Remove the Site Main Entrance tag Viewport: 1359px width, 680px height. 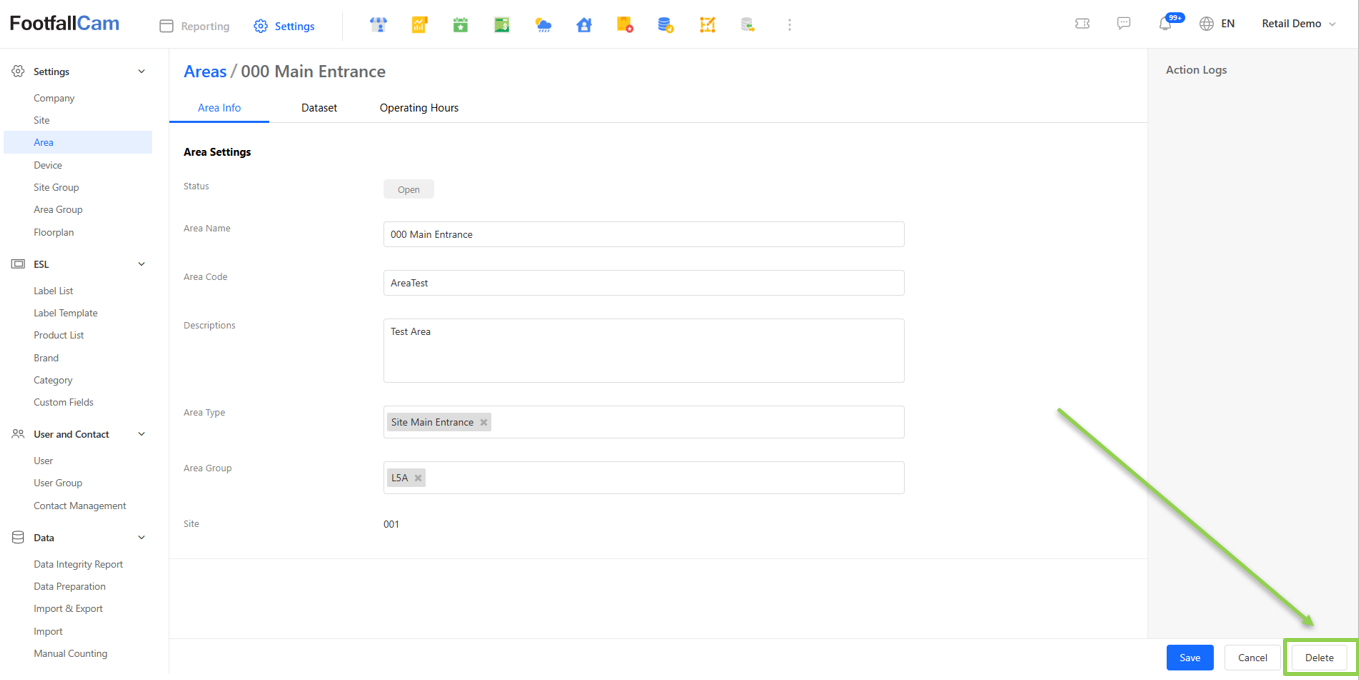click(484, 423)
